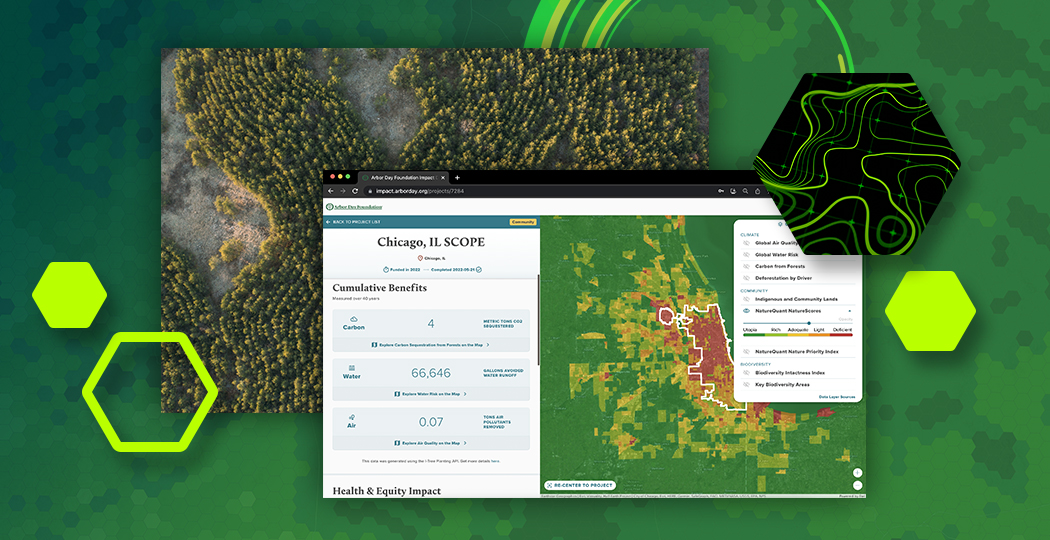Click the '0.07' air value
This screenshot has height=540, width=1050.
(x=431, y=422)
